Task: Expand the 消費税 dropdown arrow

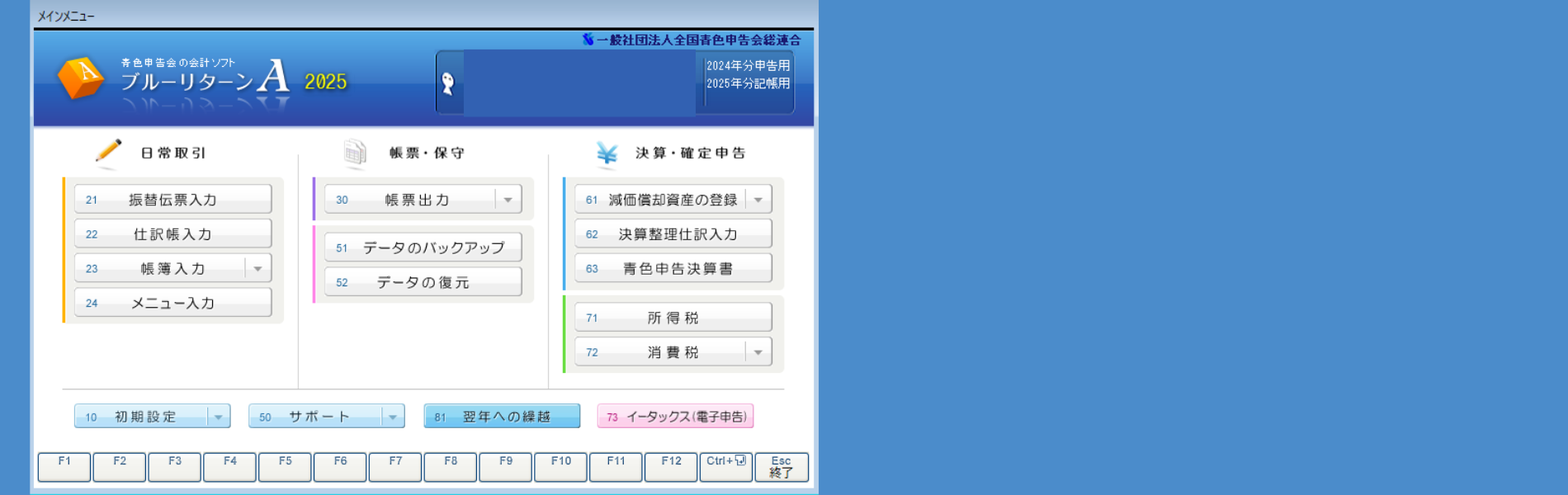Action: pyautogui.click(x=758, y=352)
